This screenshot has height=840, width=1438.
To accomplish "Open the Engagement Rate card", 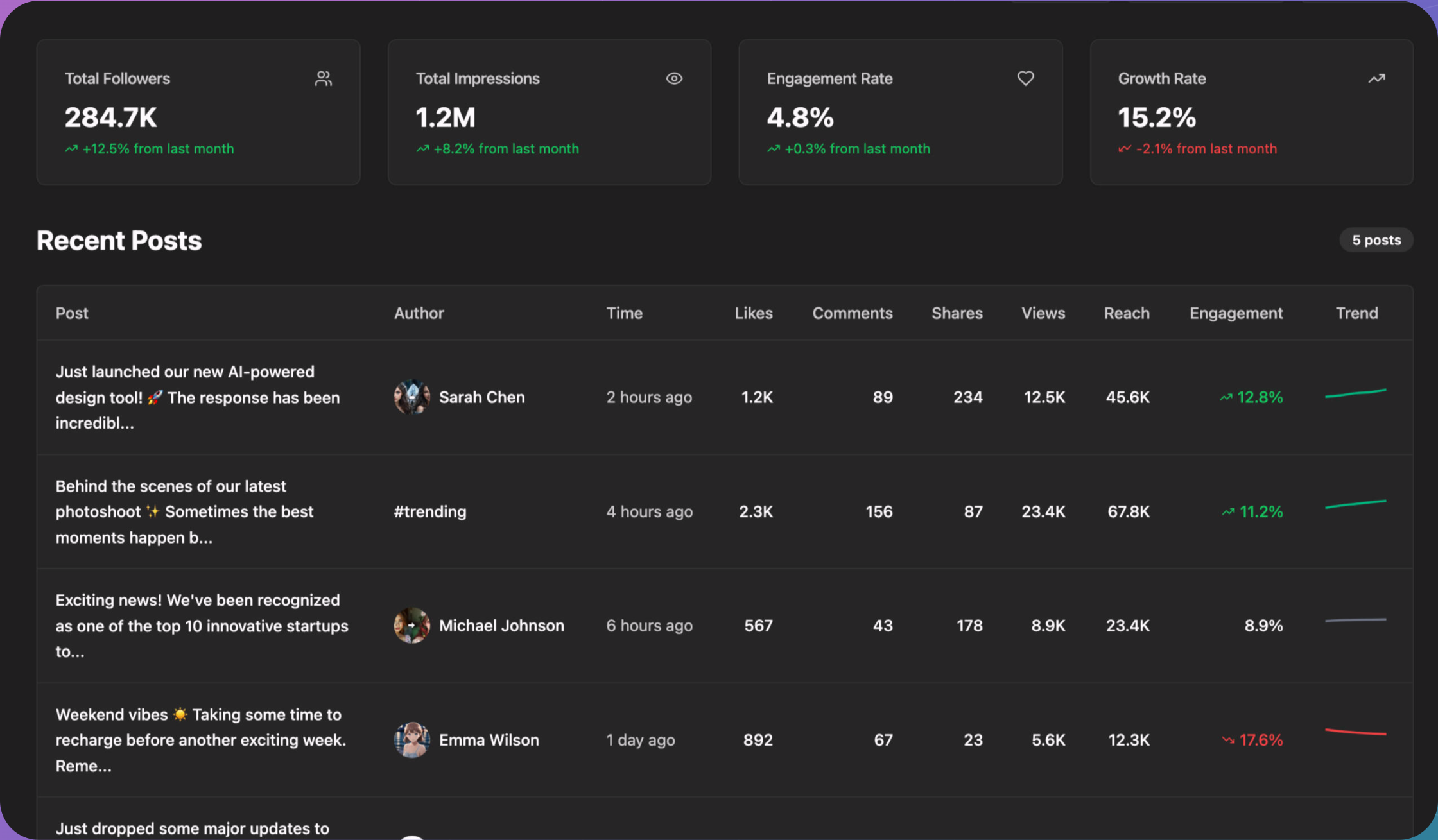I will click(x=901, y=112).
